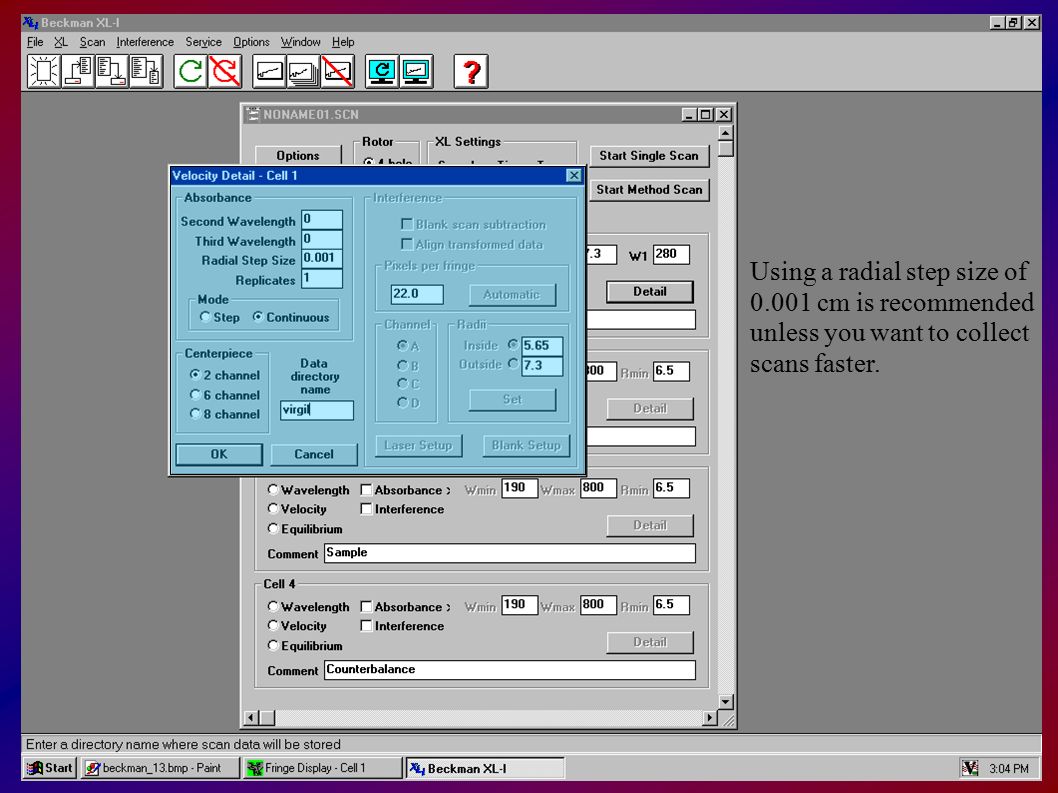
Task: Click the enabled Detail button below W1
Action: 650,292
